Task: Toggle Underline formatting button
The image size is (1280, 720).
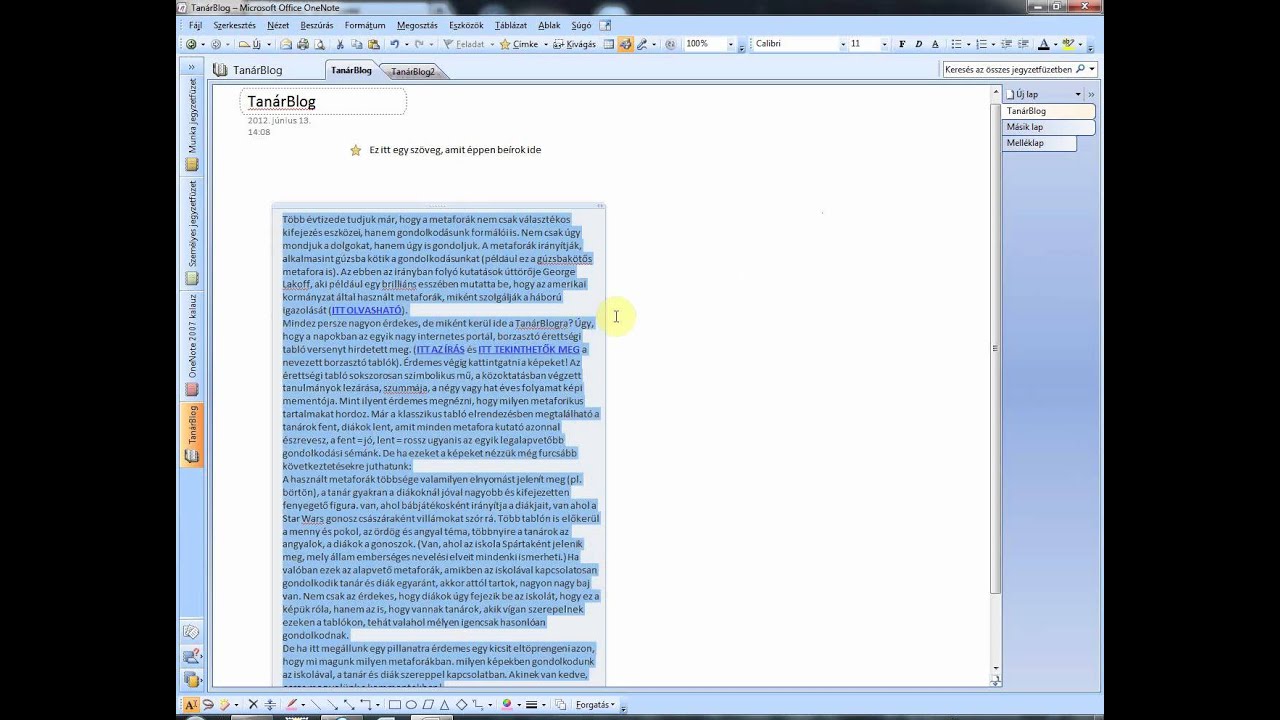Action: [935, 44]
